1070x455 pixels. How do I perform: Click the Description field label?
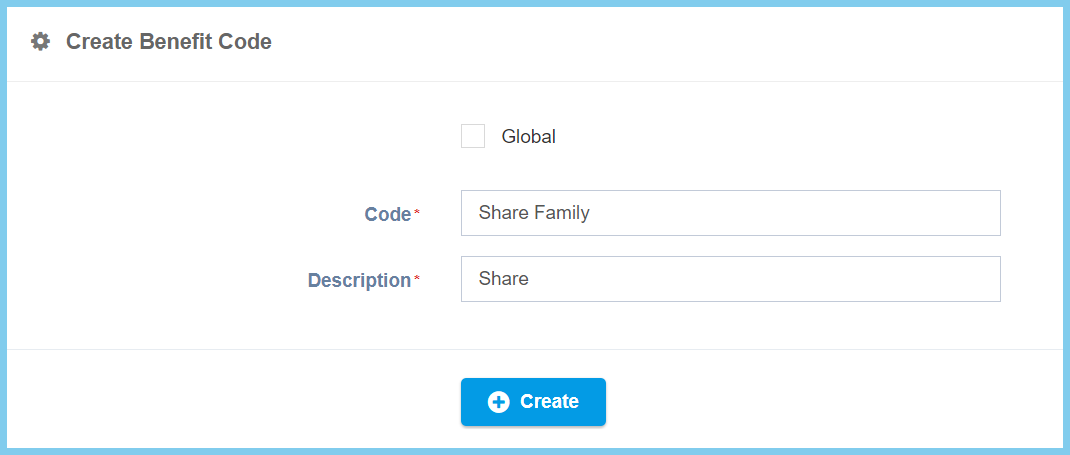pos(359,280)
